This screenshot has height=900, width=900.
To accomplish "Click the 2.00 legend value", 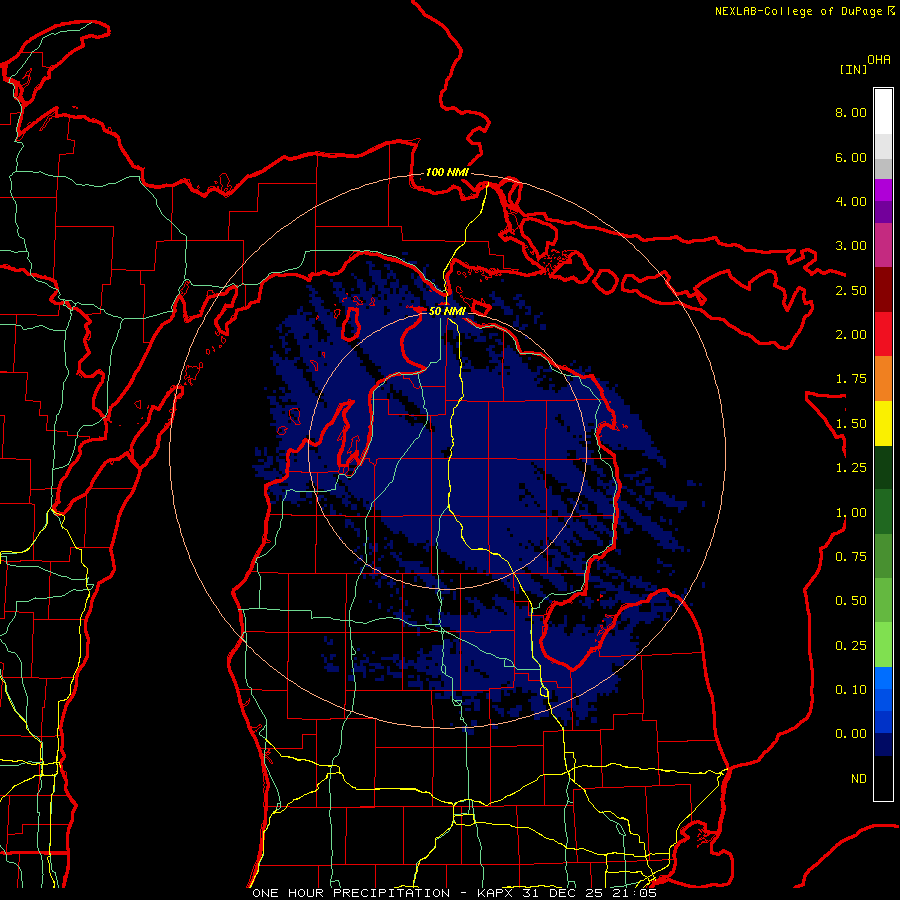I will (x=851, y=335).
